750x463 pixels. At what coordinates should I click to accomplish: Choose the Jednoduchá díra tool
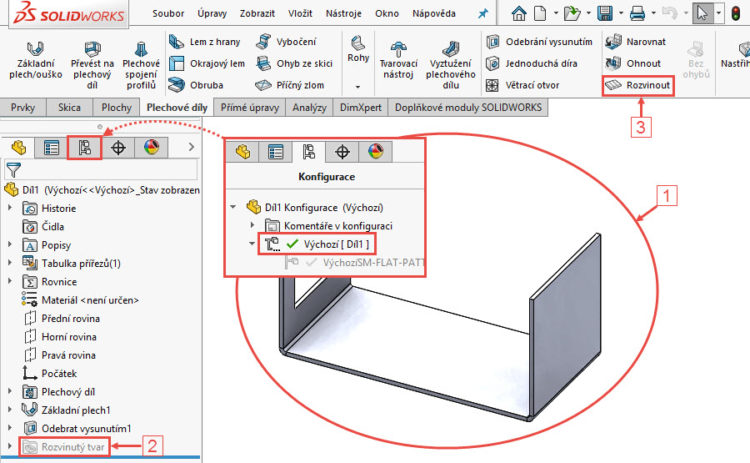(531, 63)
